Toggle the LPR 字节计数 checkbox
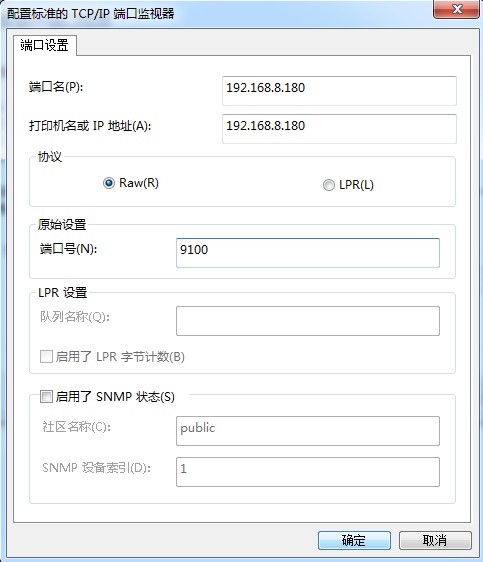The height and width of the screenshot is (562, 483). click(46, 357)
